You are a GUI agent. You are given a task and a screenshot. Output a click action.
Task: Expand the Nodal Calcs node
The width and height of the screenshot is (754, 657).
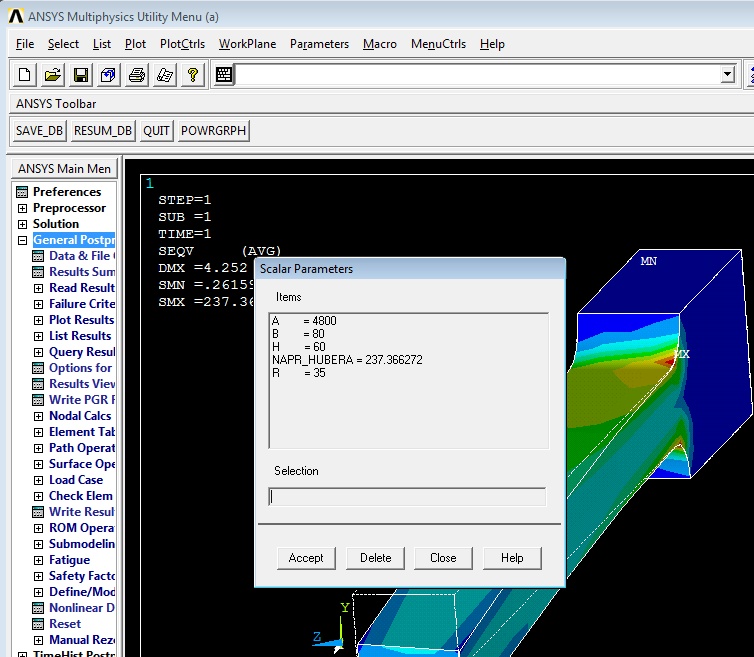pos(38,416)
